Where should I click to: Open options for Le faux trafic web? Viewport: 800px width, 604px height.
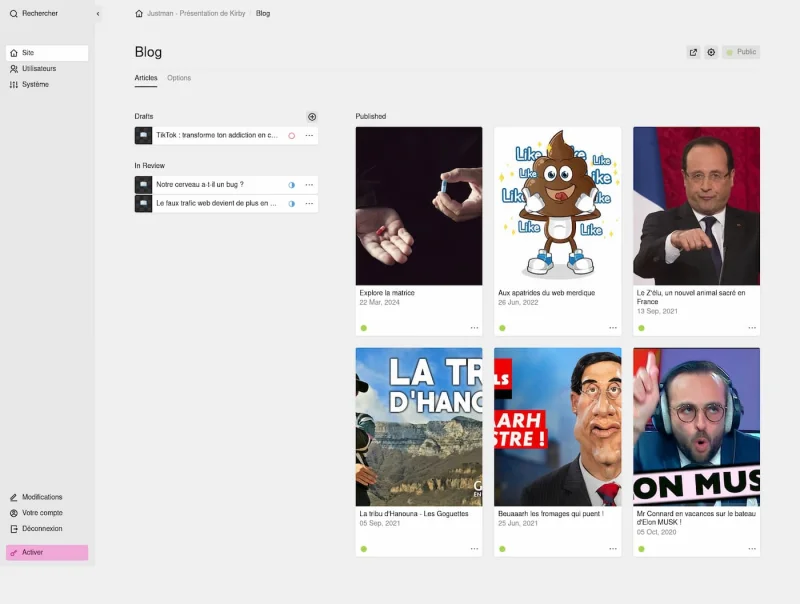coord(309,204)
